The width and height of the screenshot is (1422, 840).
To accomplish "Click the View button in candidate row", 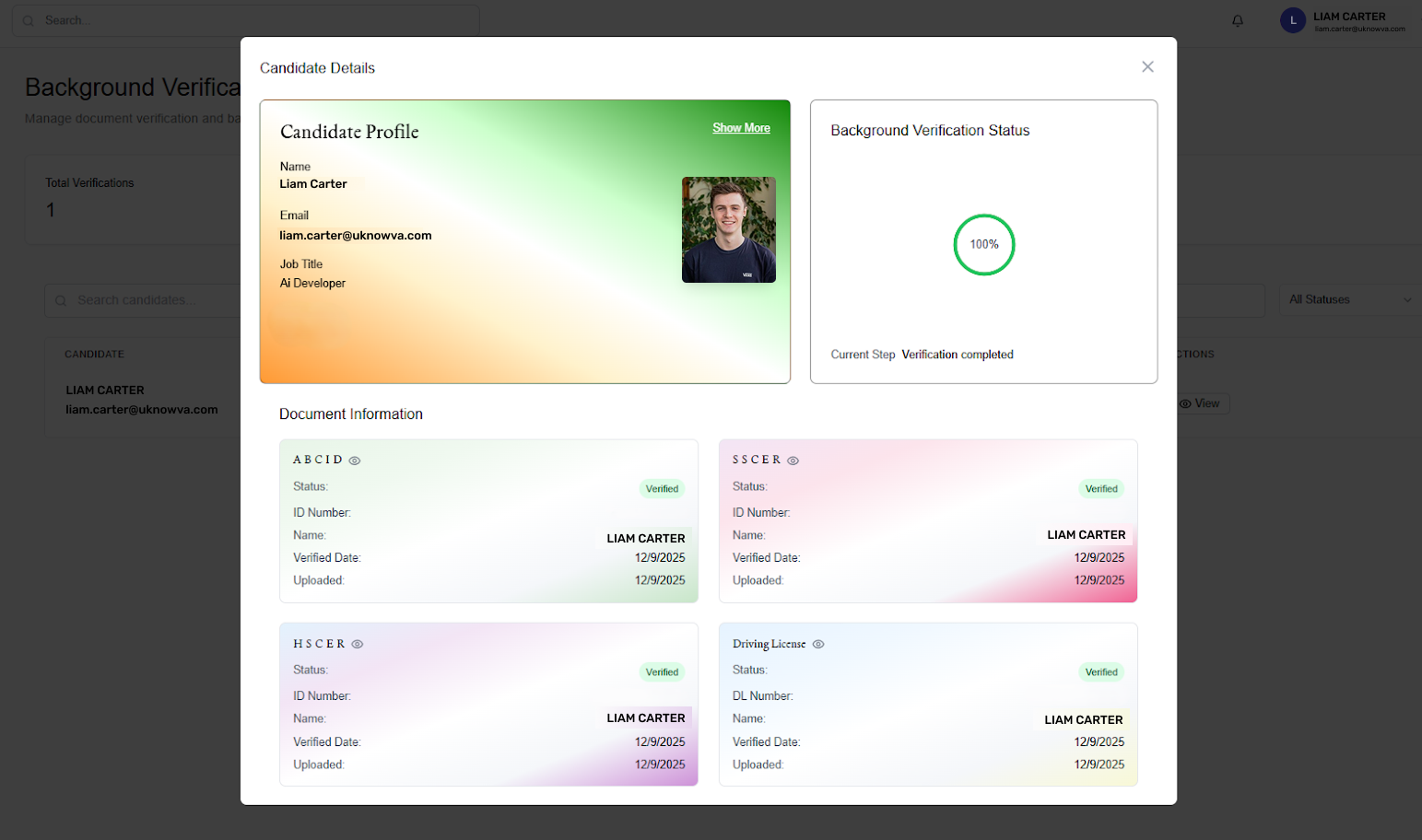I will click(x=1200, y=403).
